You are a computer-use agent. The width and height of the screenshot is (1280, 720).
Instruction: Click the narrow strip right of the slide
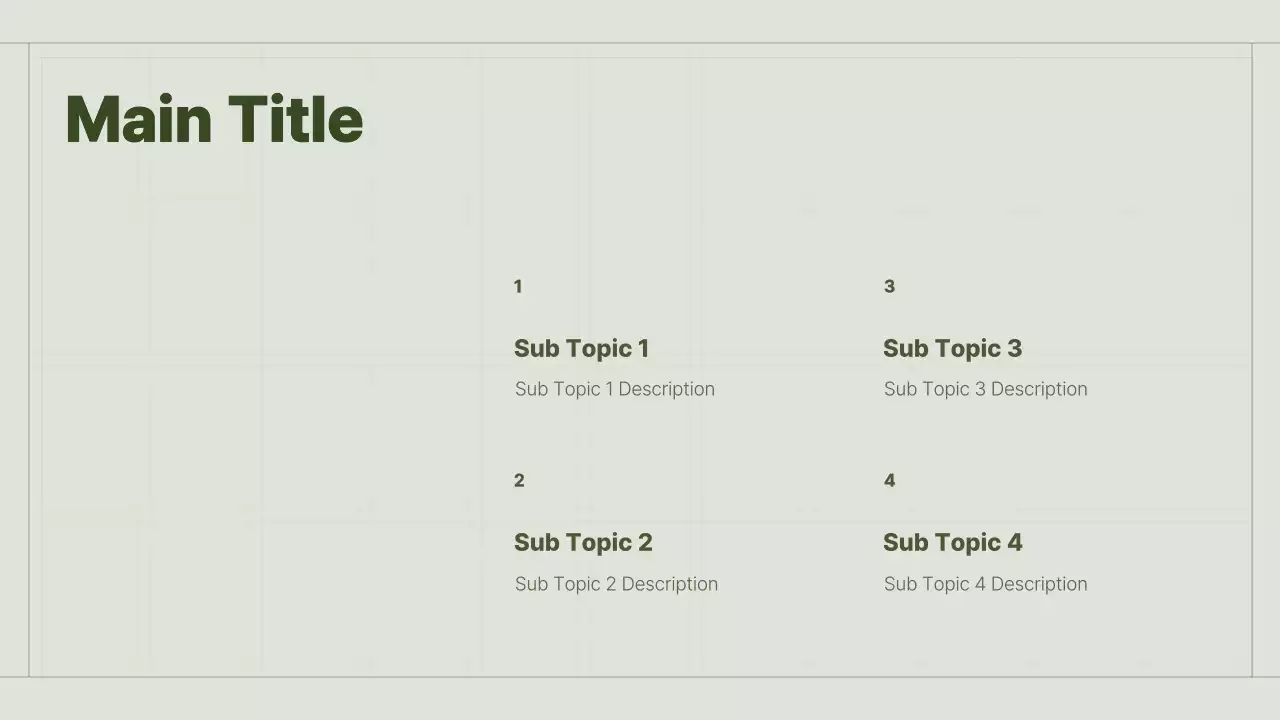point(1266,360)
